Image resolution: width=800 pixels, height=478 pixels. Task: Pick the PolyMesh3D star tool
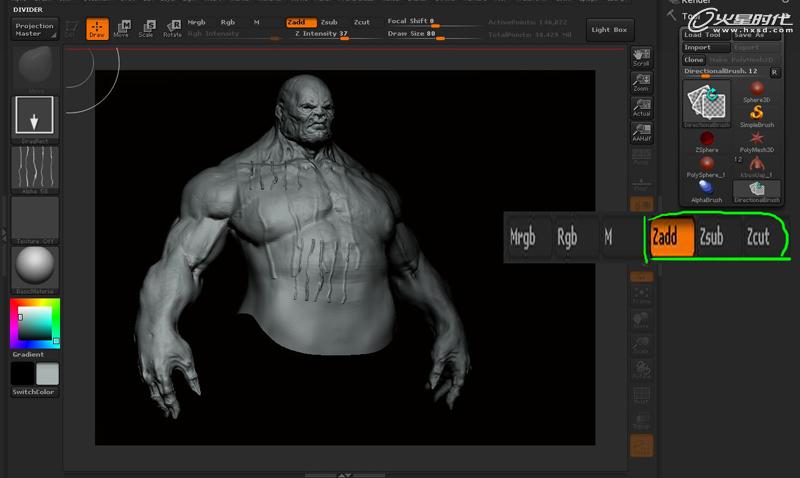757,139
